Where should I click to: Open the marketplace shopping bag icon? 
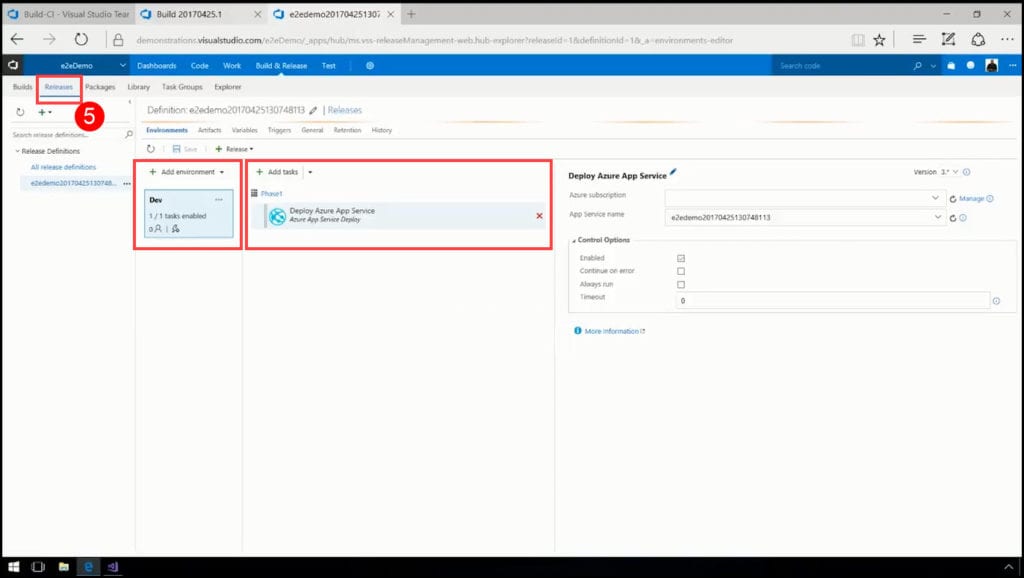tap(951, 66)
